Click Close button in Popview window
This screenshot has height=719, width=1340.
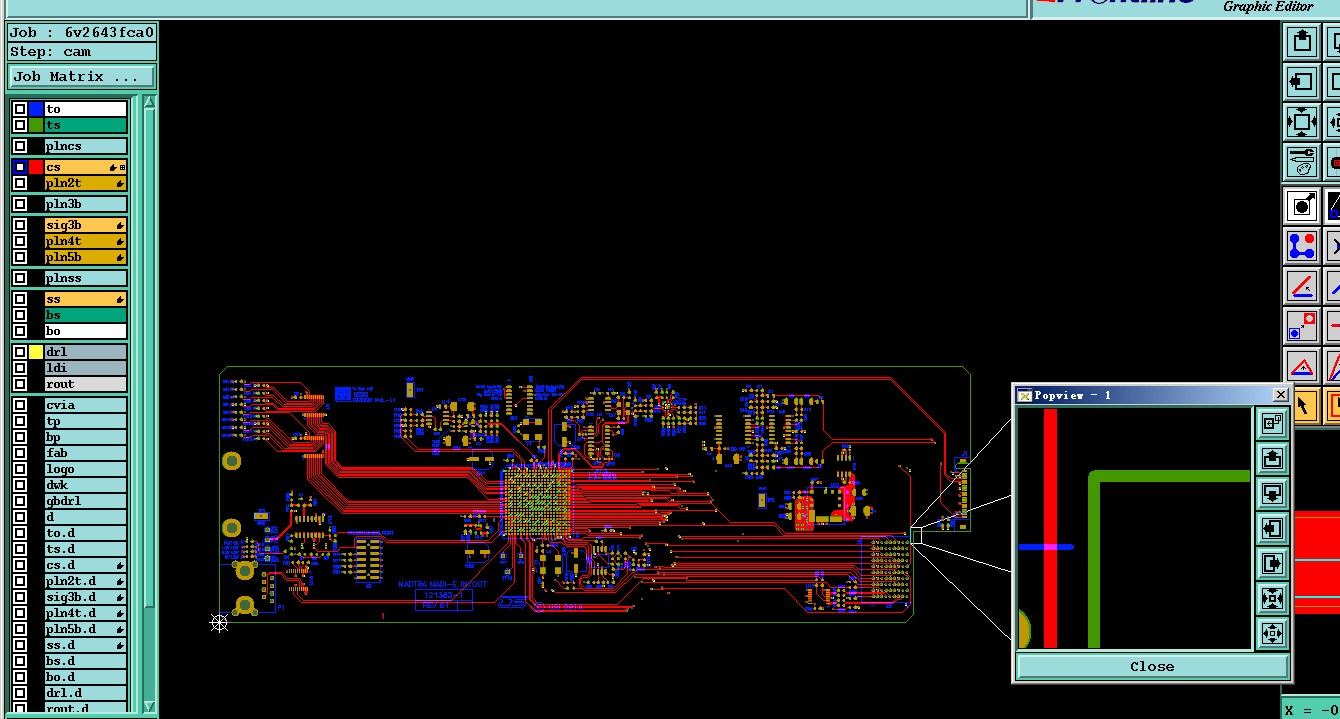click(1152, 666)
